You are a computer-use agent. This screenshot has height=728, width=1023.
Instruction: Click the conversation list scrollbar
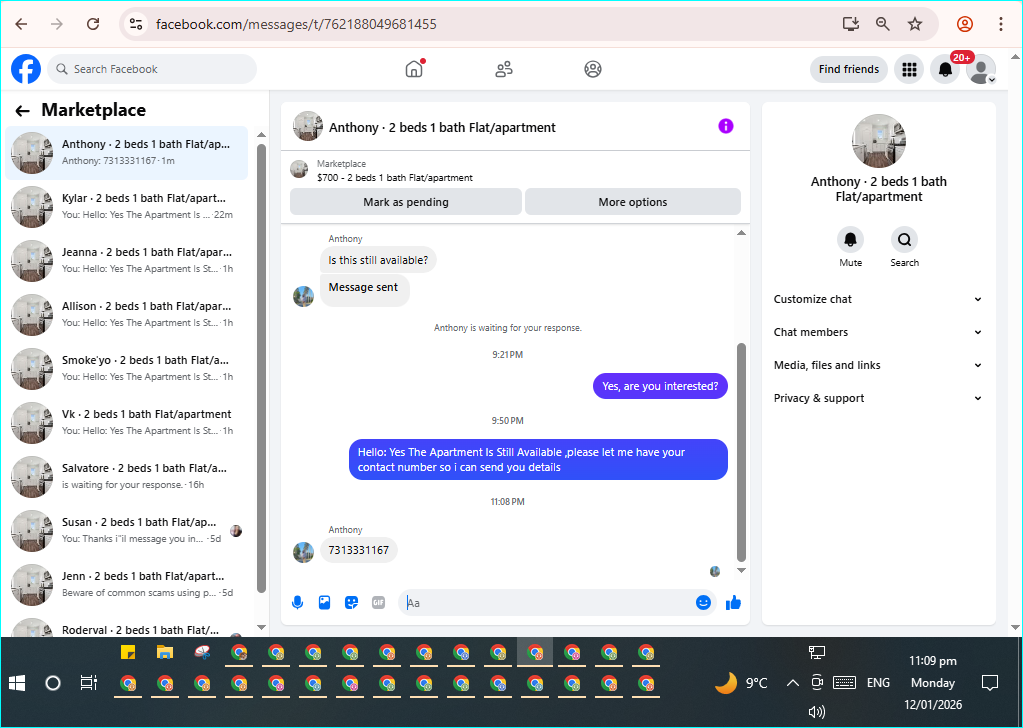pos(262,369)
